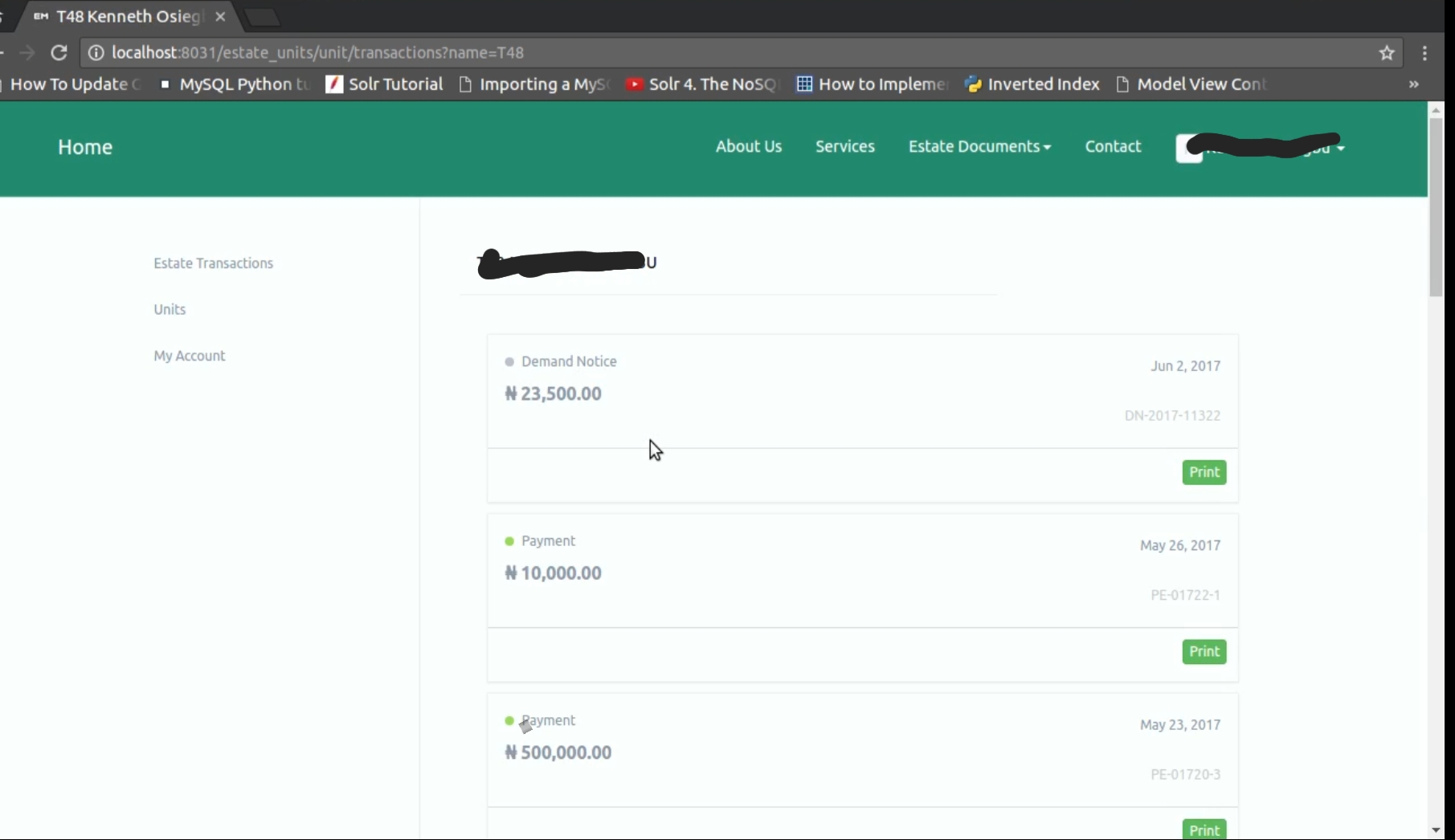Select reference PE-01722-1
This screenshot has width=1455, height=840.
pyautogui.click(x=1185, y=595)
